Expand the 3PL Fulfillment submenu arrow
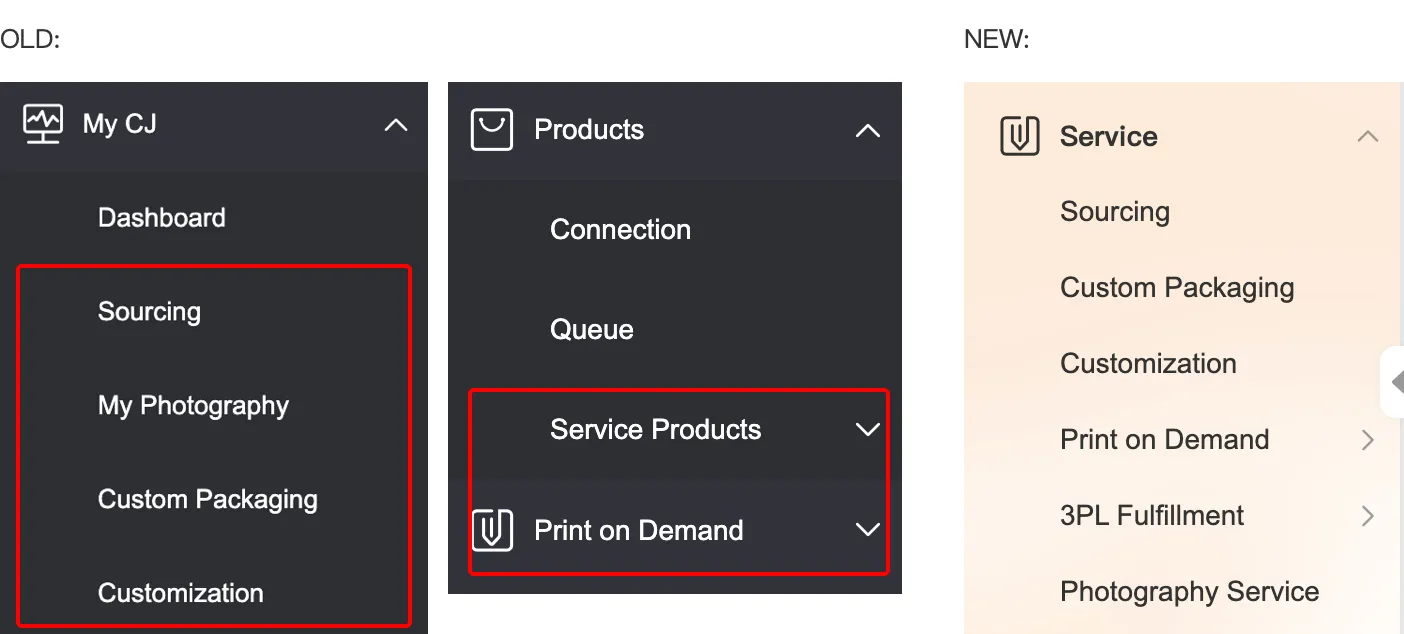Image resolution: width=1404 pixels, height=634 pixels. (x=1367, y=516)
